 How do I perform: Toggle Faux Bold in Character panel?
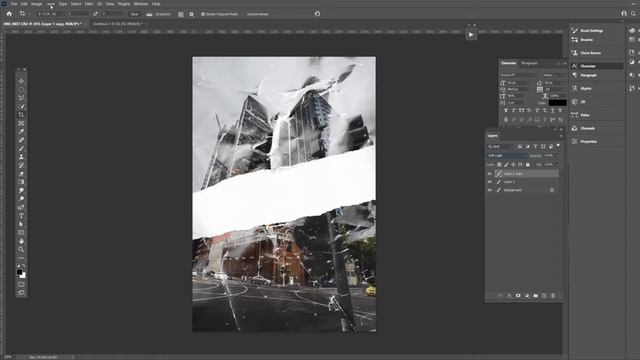506,111
